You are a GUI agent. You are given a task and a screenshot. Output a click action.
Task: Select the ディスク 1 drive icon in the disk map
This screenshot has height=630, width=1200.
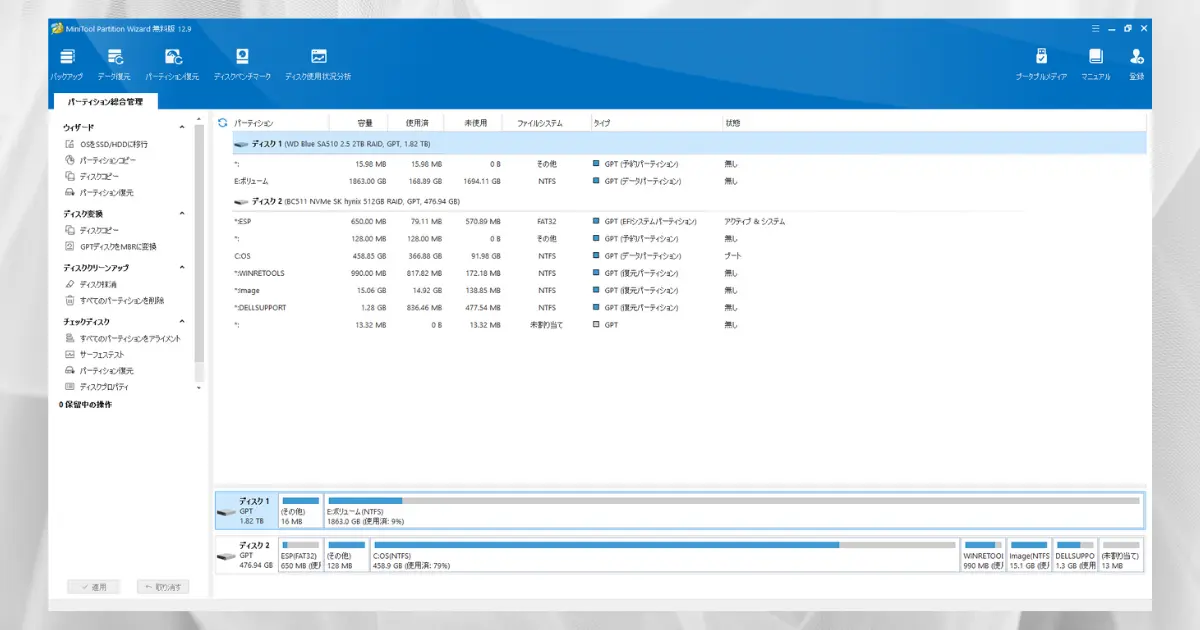point(227,512)
